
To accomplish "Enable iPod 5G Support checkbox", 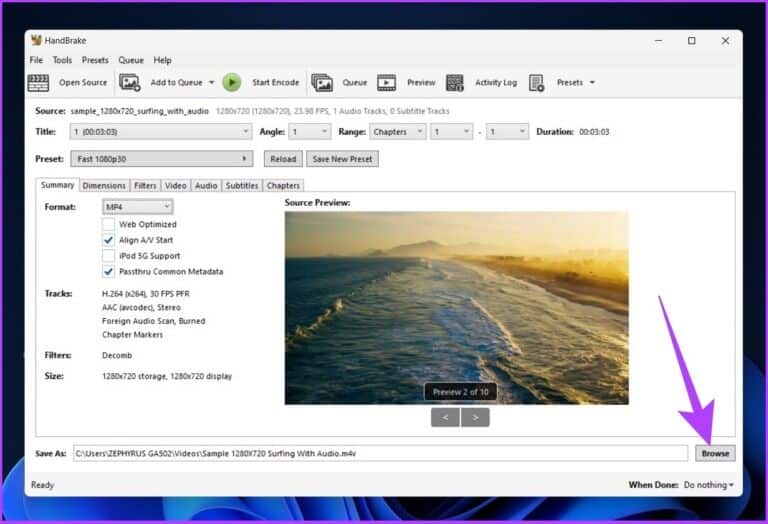I will (x=108, y=256).
